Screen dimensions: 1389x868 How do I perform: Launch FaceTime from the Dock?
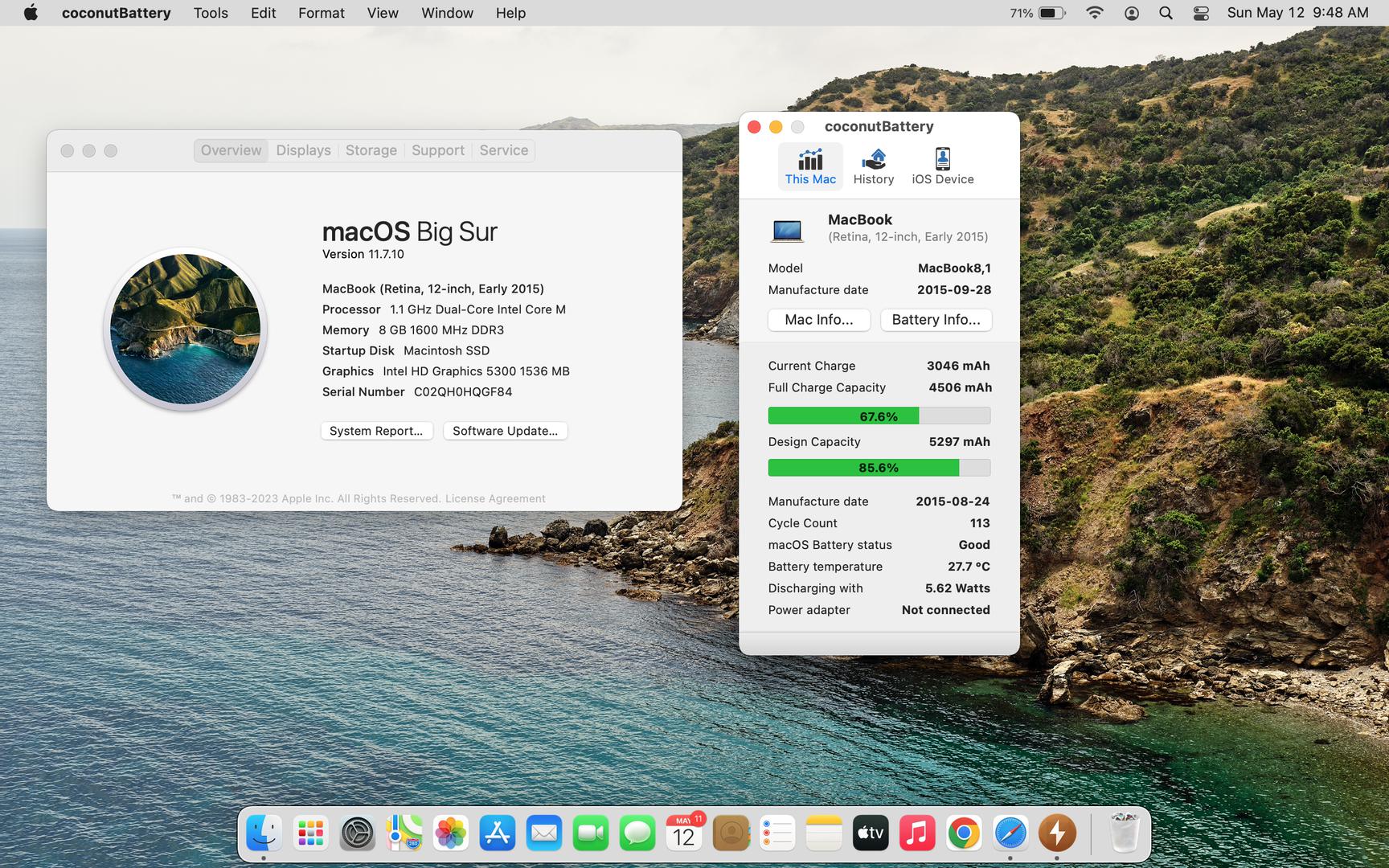[590, 833]
